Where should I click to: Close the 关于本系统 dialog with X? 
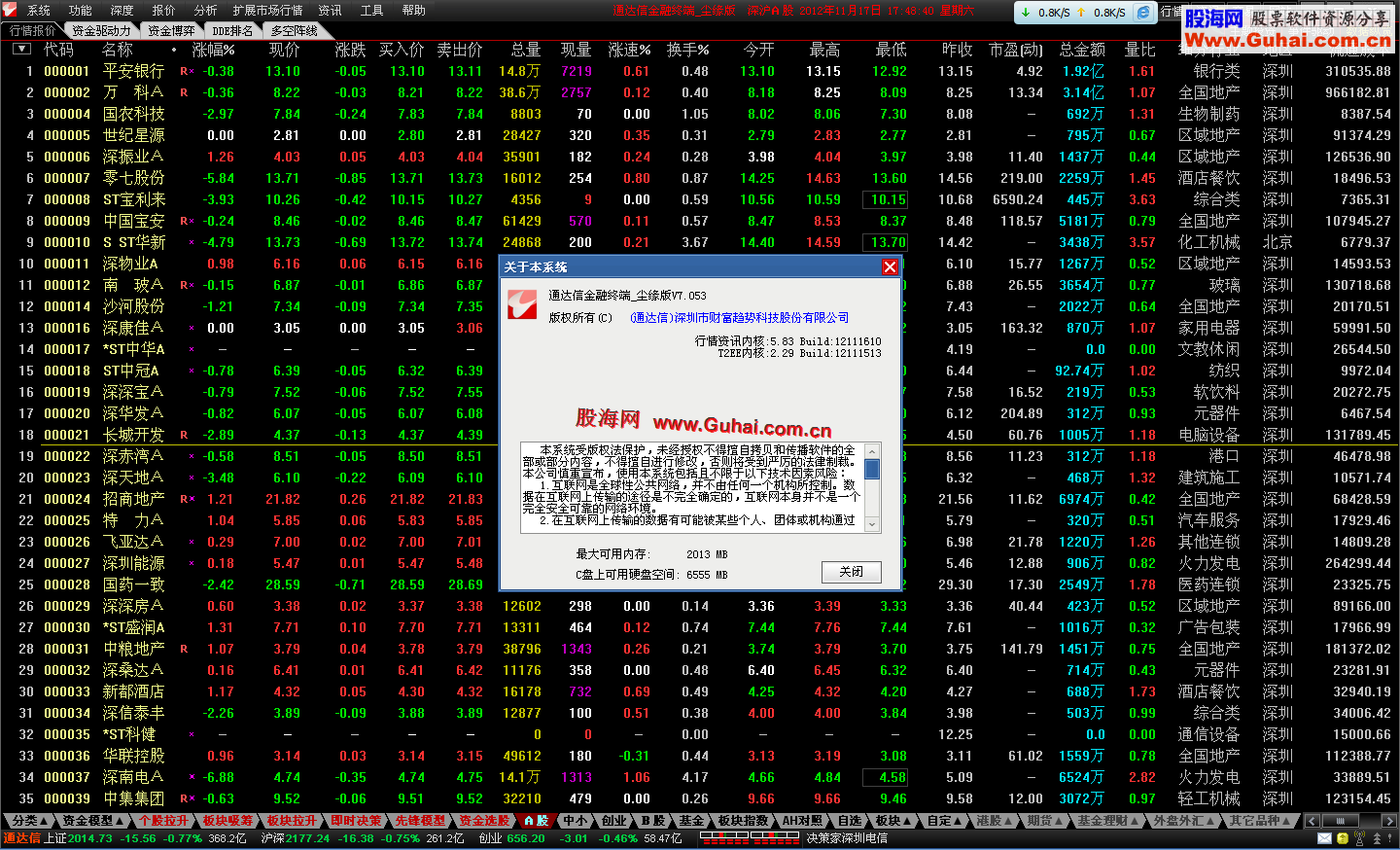890,266
